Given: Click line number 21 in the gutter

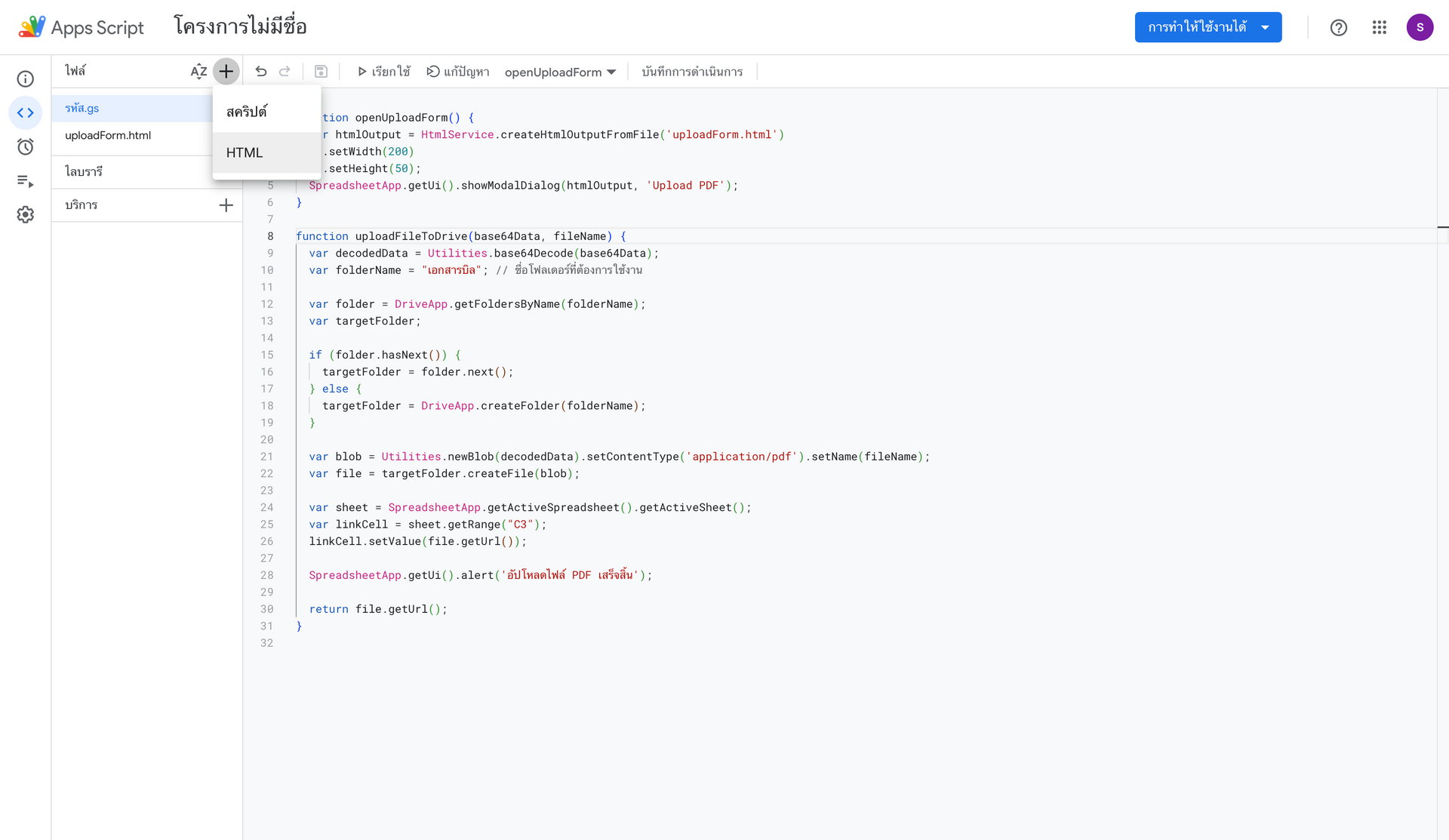Looking at the screenshot, I should point(266,457).
